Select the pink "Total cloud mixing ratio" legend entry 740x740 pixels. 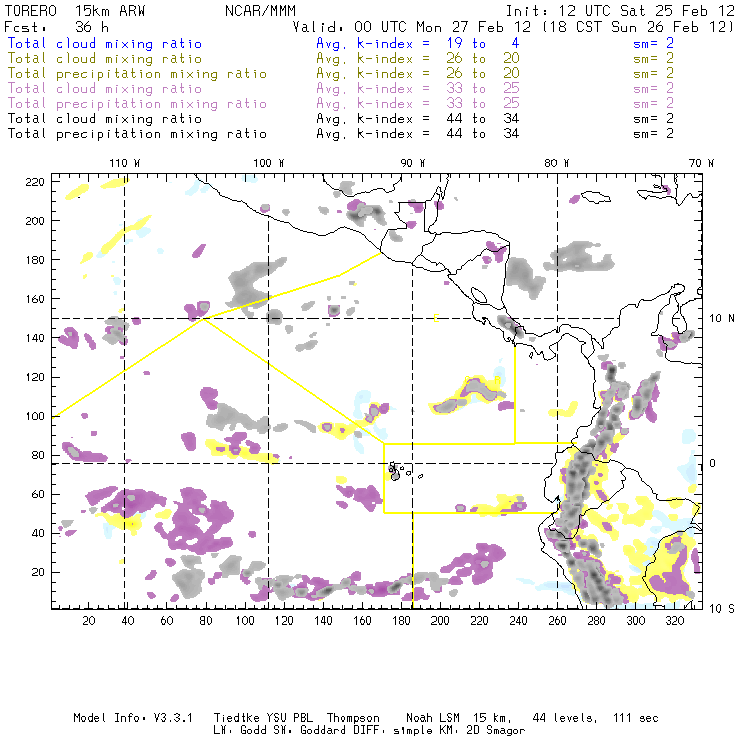pos(105,89)
